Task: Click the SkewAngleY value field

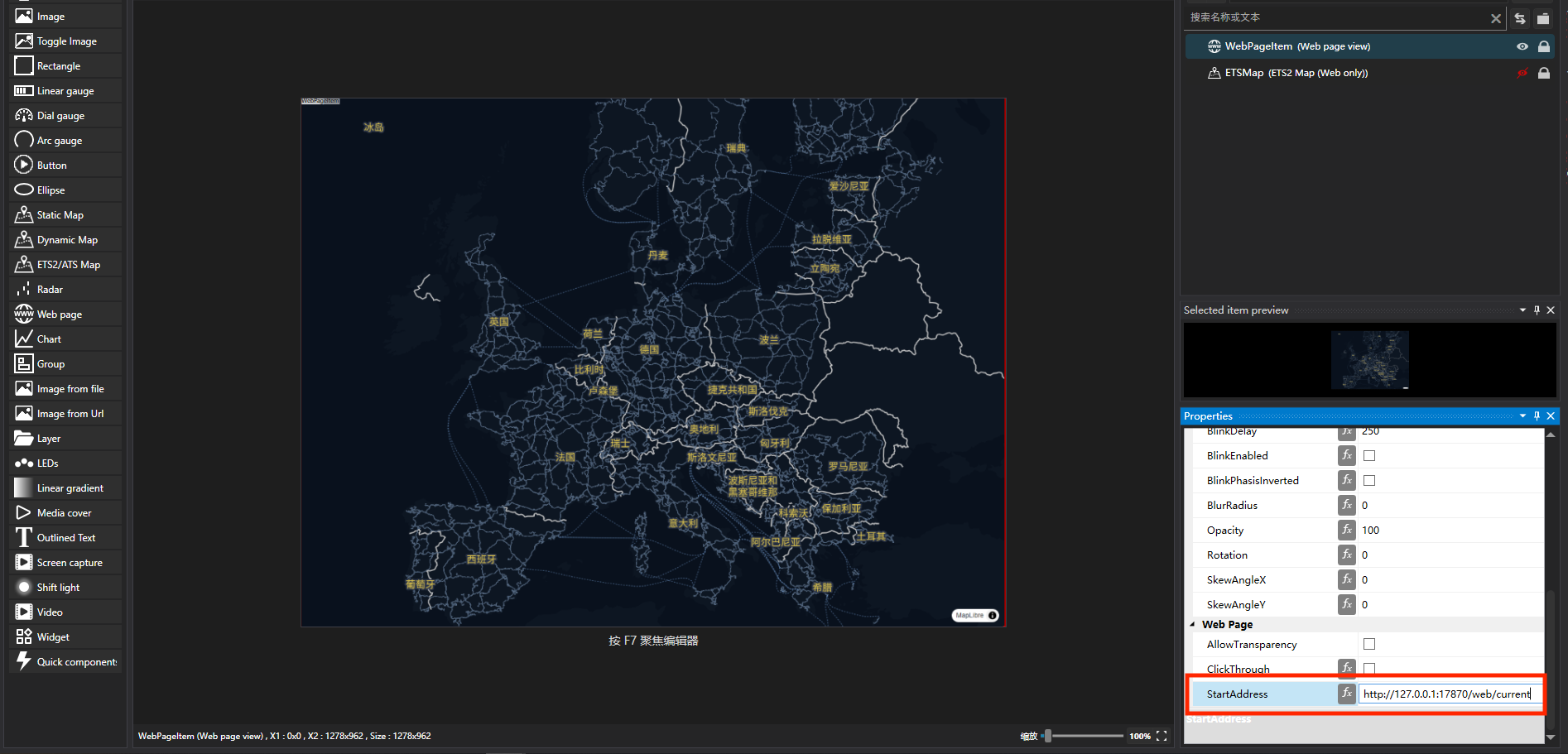Action: [x=1451, y=604]
